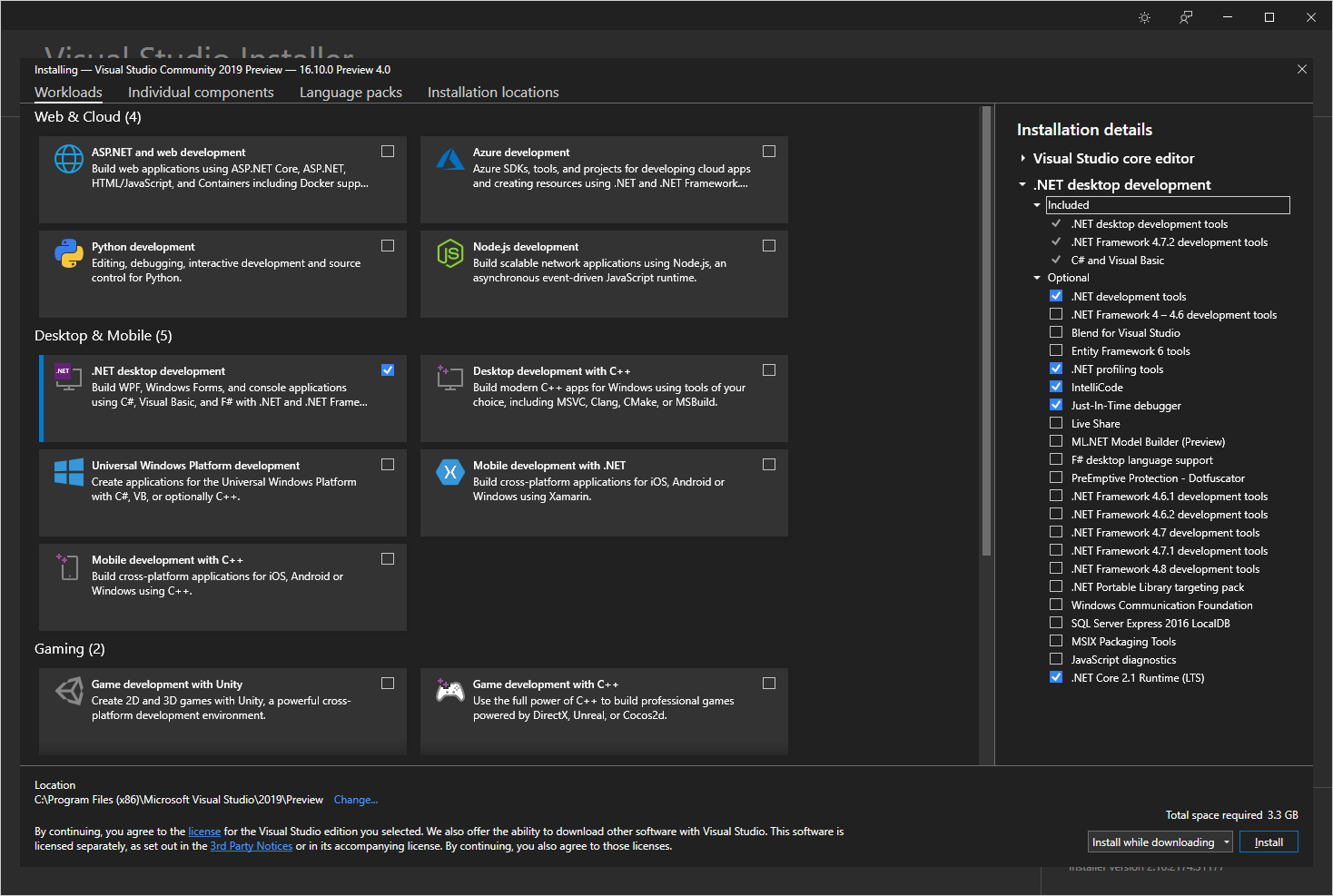Enable Live Share component
1333x896 pixels.
(1056, 423)
